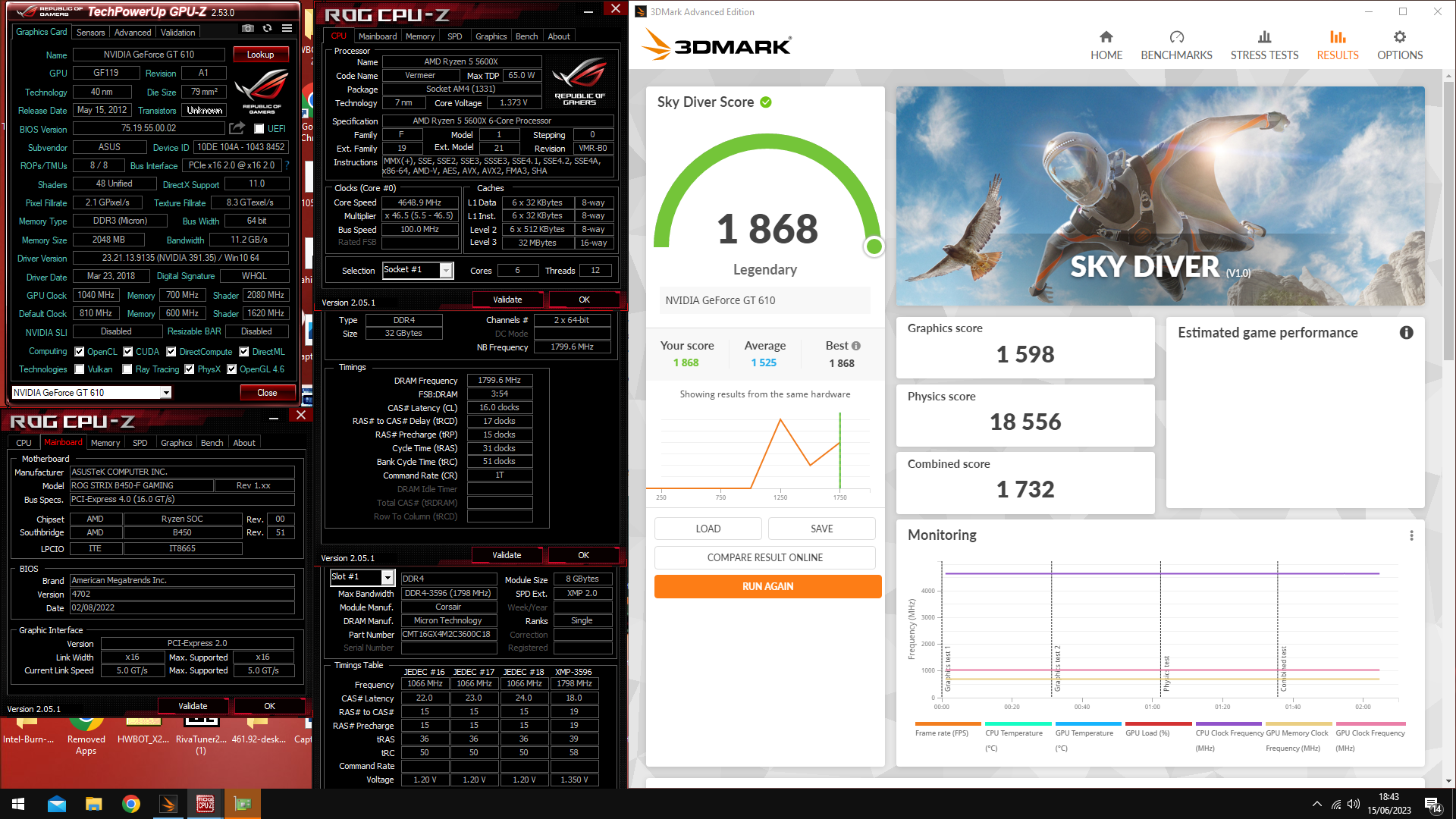Open Google Chrome from the taskbar
The width and height of the screenshot is (1456, 819).
(131, 804)
